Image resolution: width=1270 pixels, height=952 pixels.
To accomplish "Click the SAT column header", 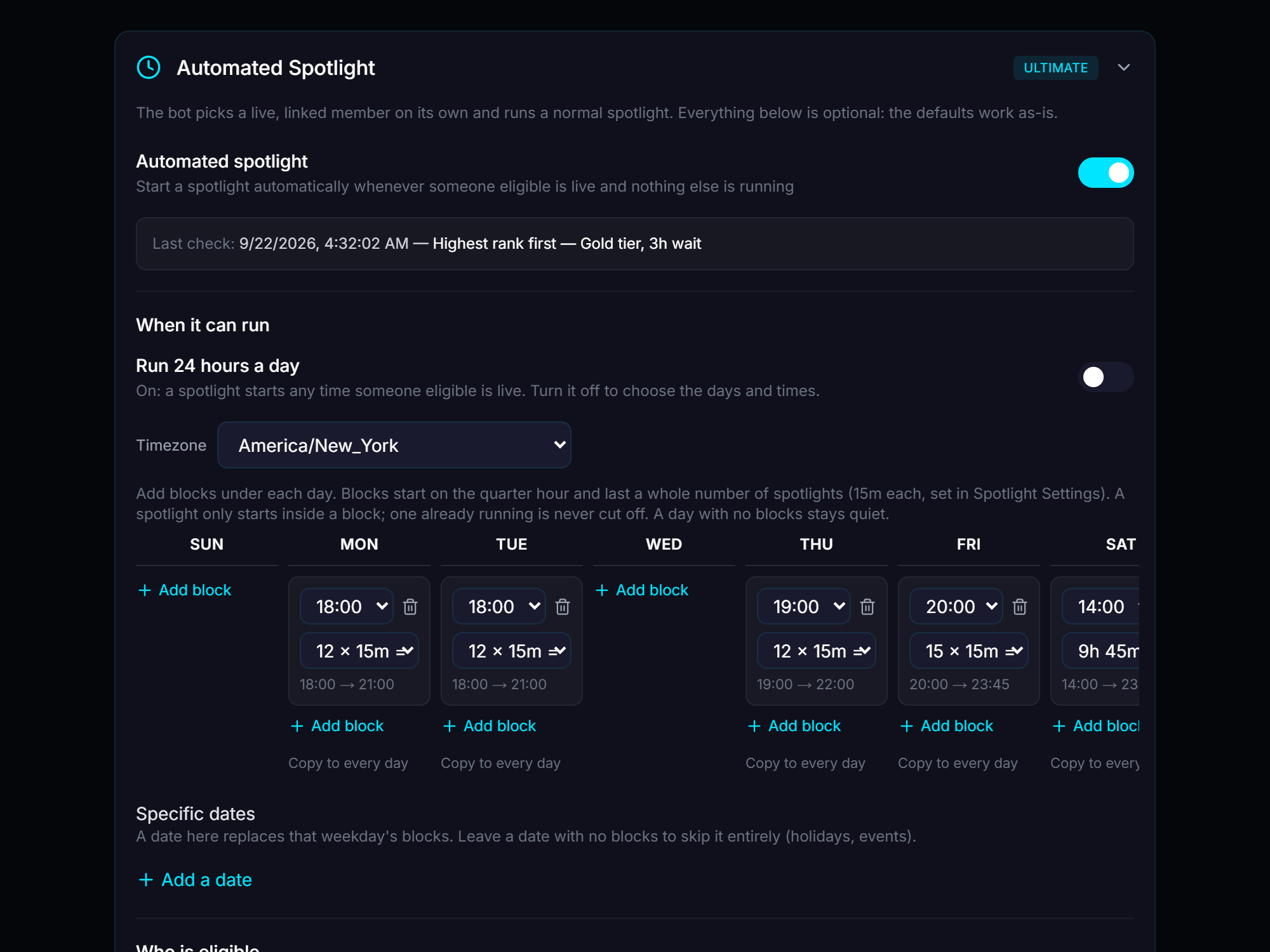I will [1121, 544].
